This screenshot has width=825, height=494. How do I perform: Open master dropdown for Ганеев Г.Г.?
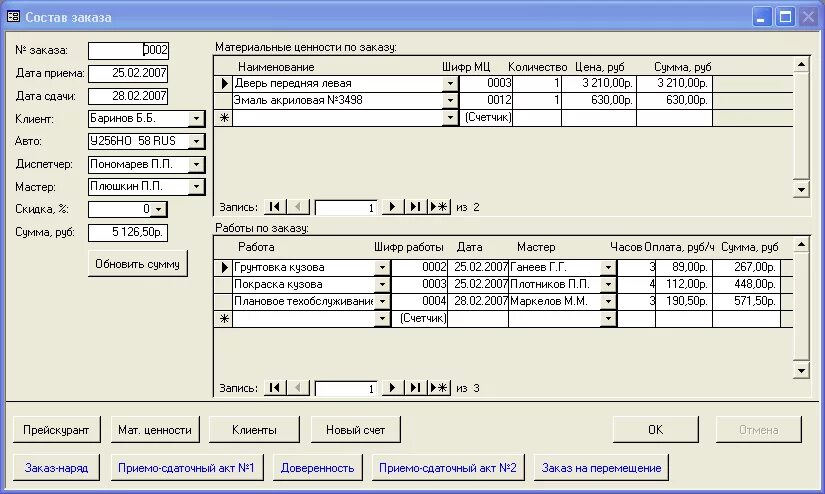tap(608, 267)
